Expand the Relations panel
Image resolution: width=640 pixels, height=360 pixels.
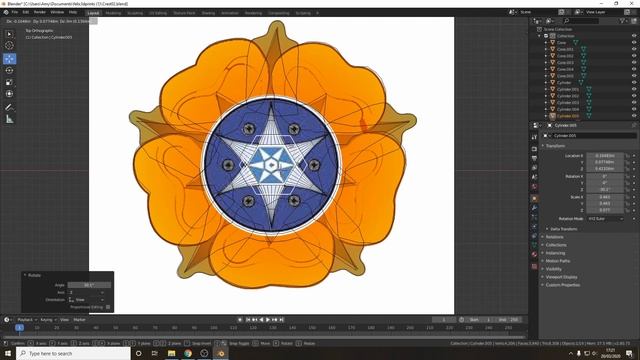(x=554, y=237)
